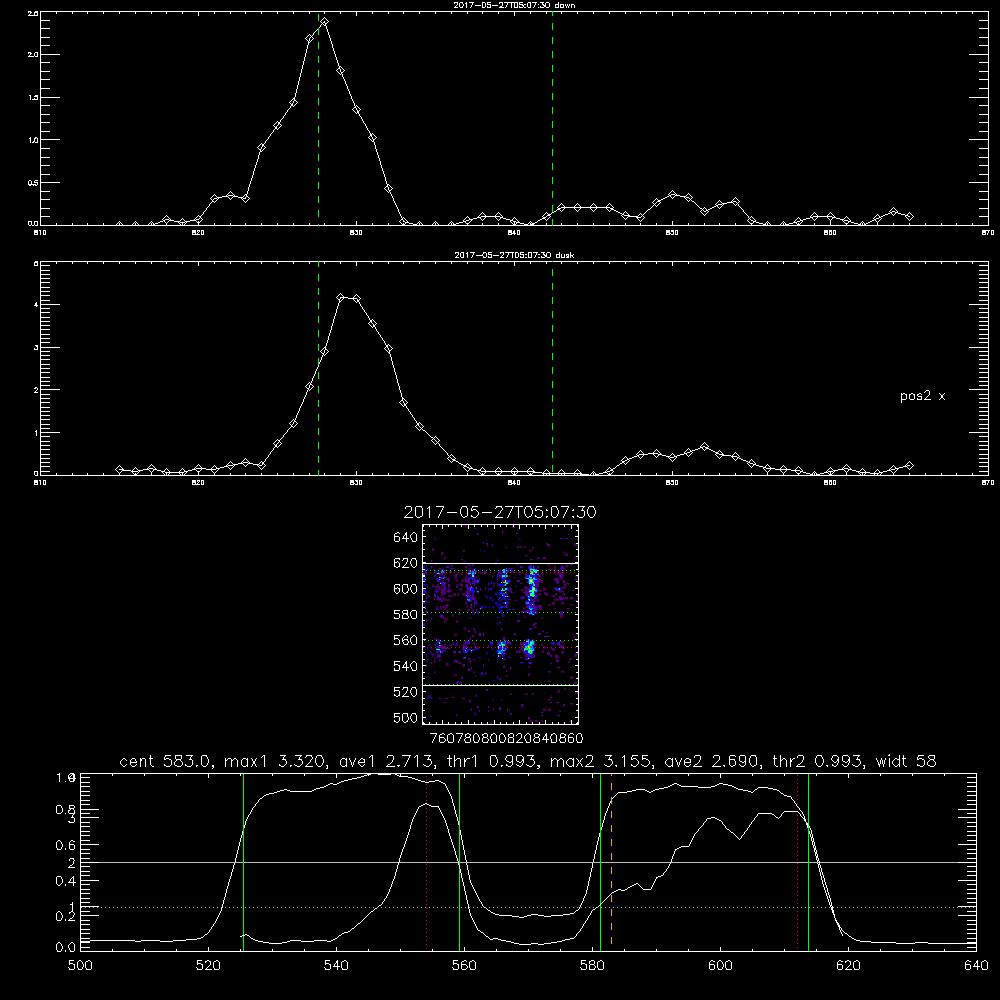Image resolution: width=1000 pixels, height=1000 pixels.
Task: Click '1.5' on the dawn plot's y-axis
Action: pyautogui.click(x=34, y=98)
